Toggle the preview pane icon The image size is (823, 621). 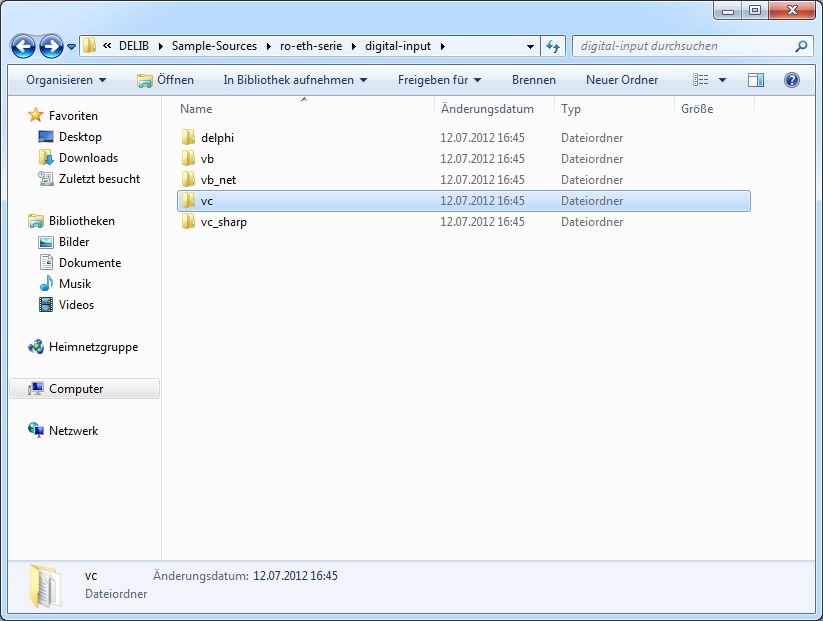click(756, 80)
